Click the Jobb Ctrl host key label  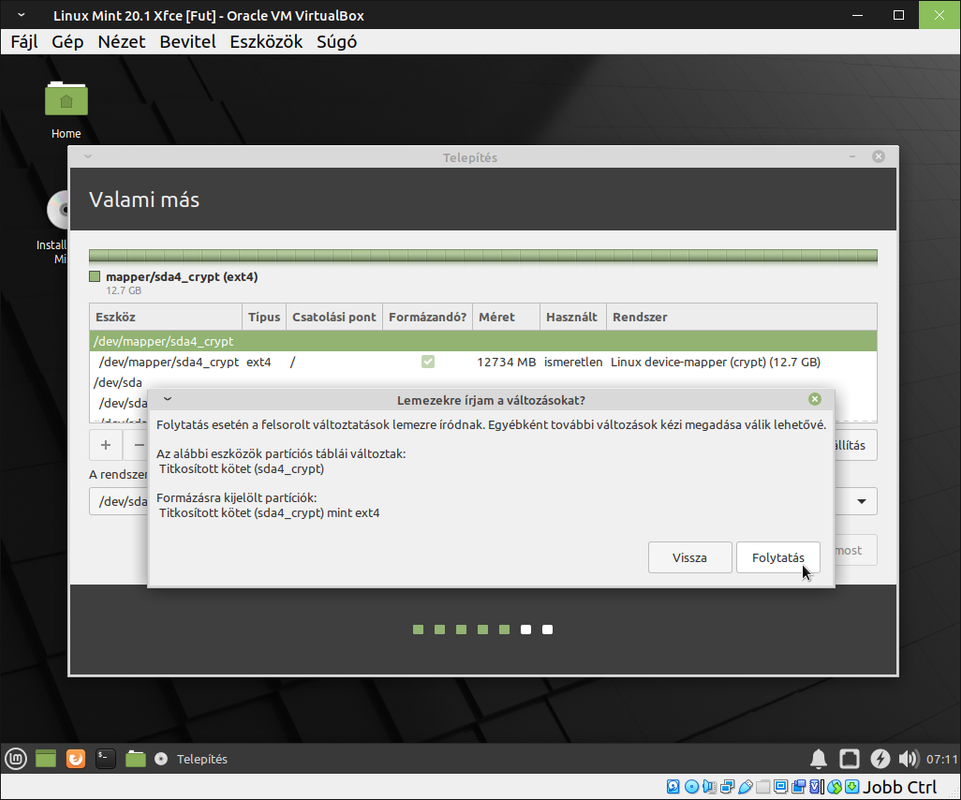coord(900,787)
